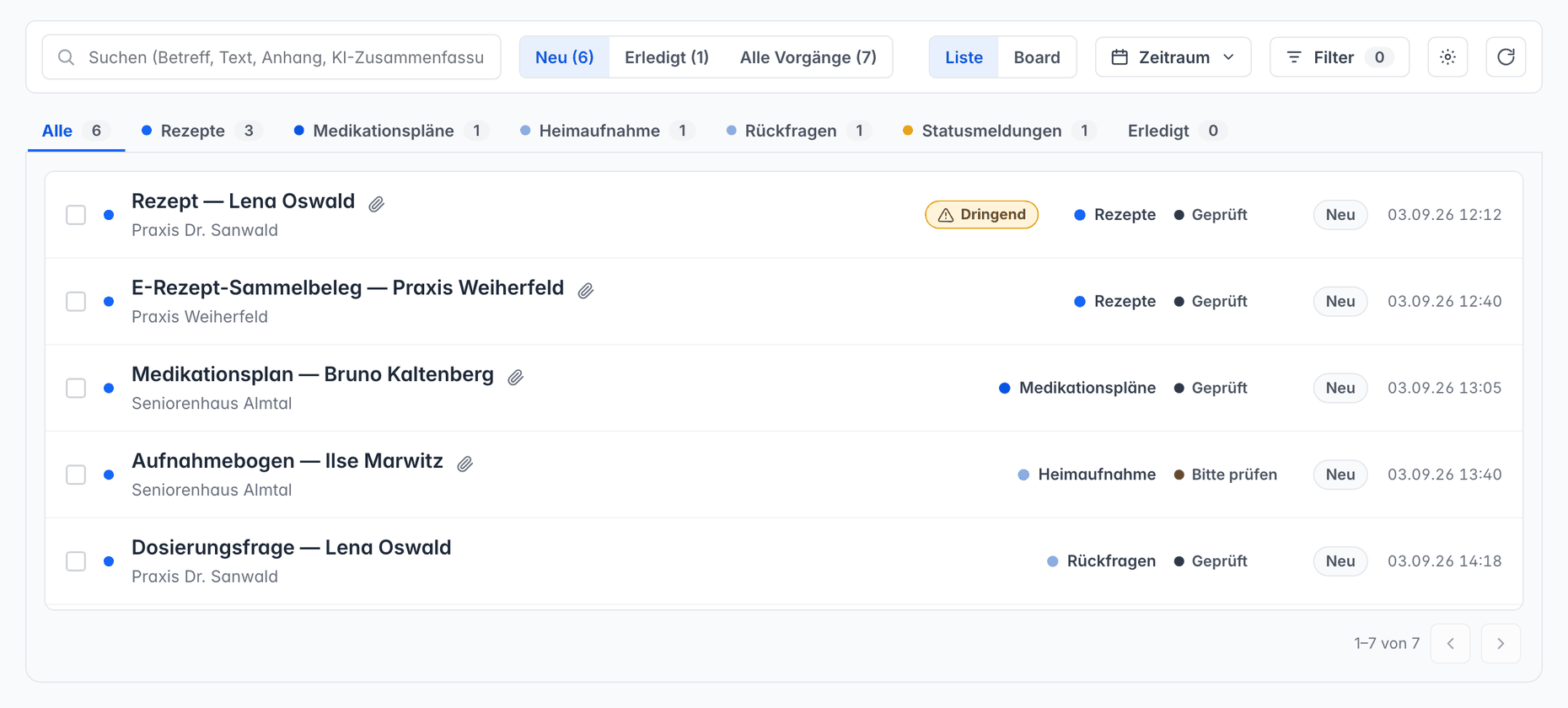This screenshot has width=1568, height=708.
Task: Tick checkbox for Aufnahmebogen — Ilse Marwitz
Action: click(76, 475)
